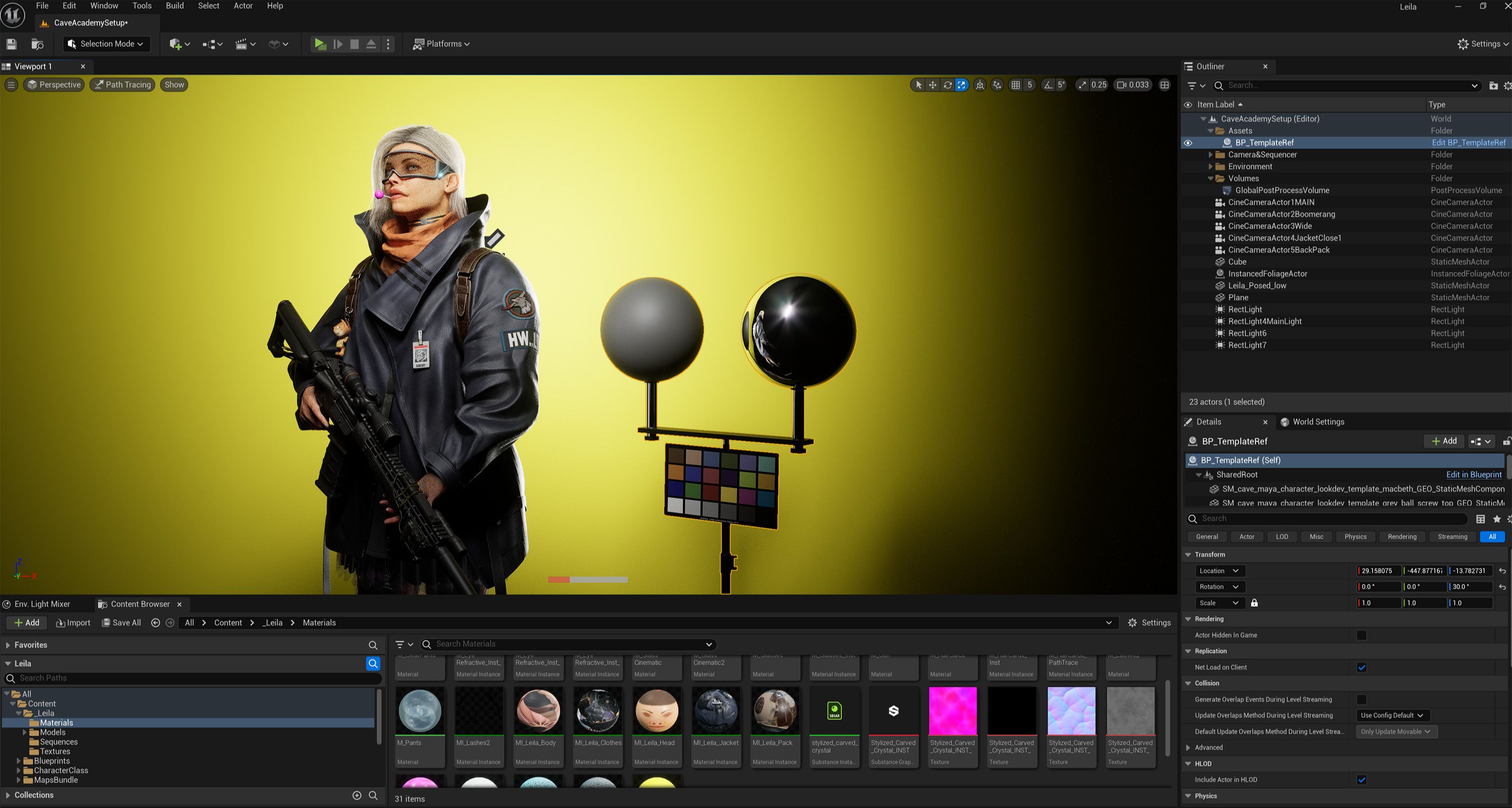Expand the Environment folder in Outliner
The height and width of the screenshot is (808, 1512).
click(1210, 167)
